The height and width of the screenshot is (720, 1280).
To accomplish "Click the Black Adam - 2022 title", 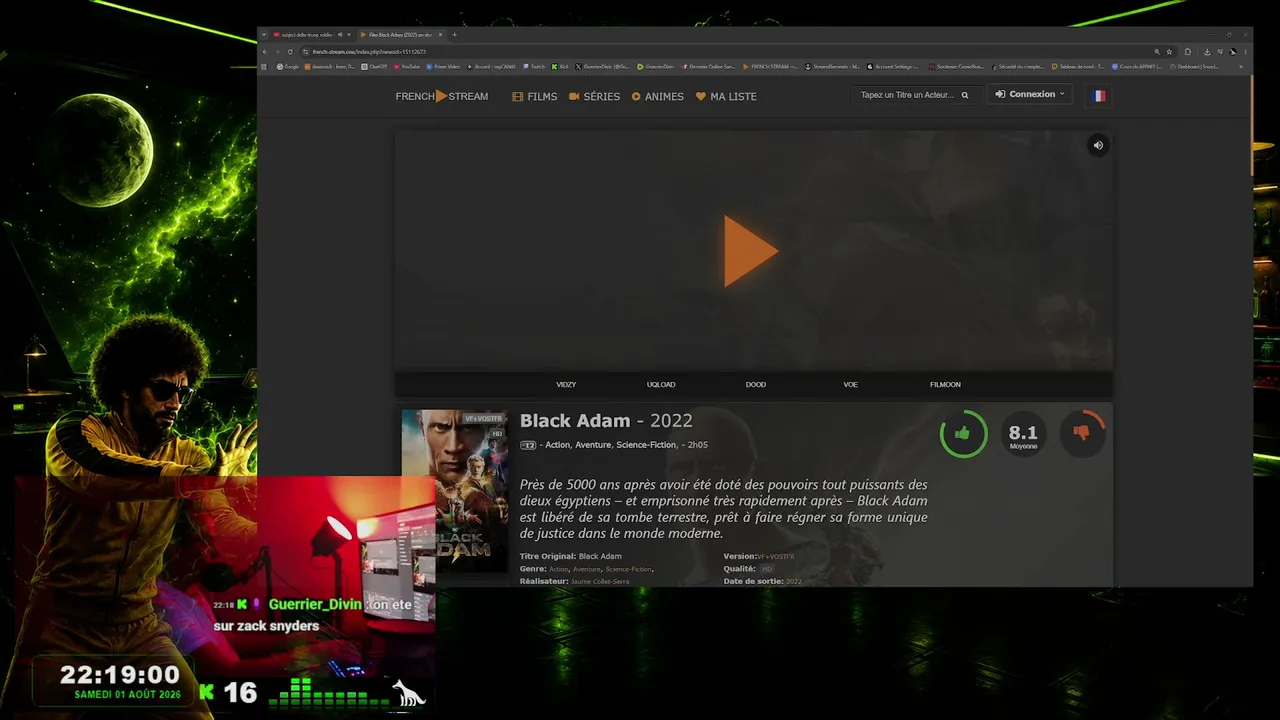I will tap(606, 421).
